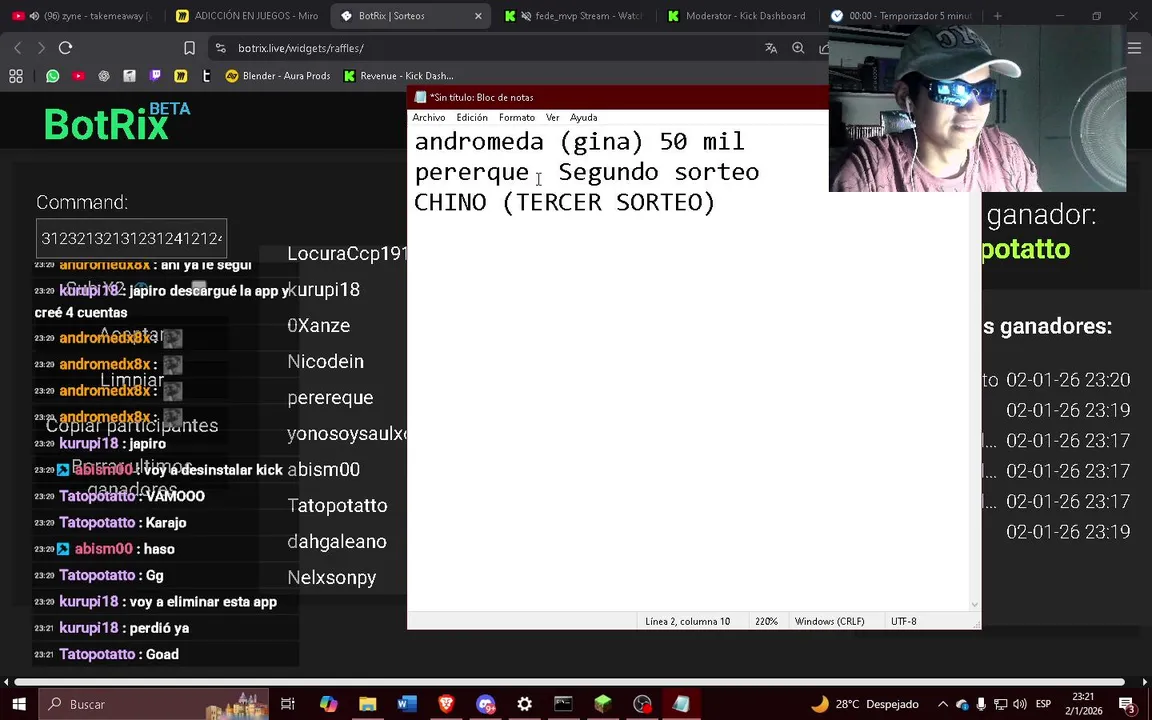Click the BotRix BETA logo
This screenshot has height=720, width=1152.
(x=116, y=121)
